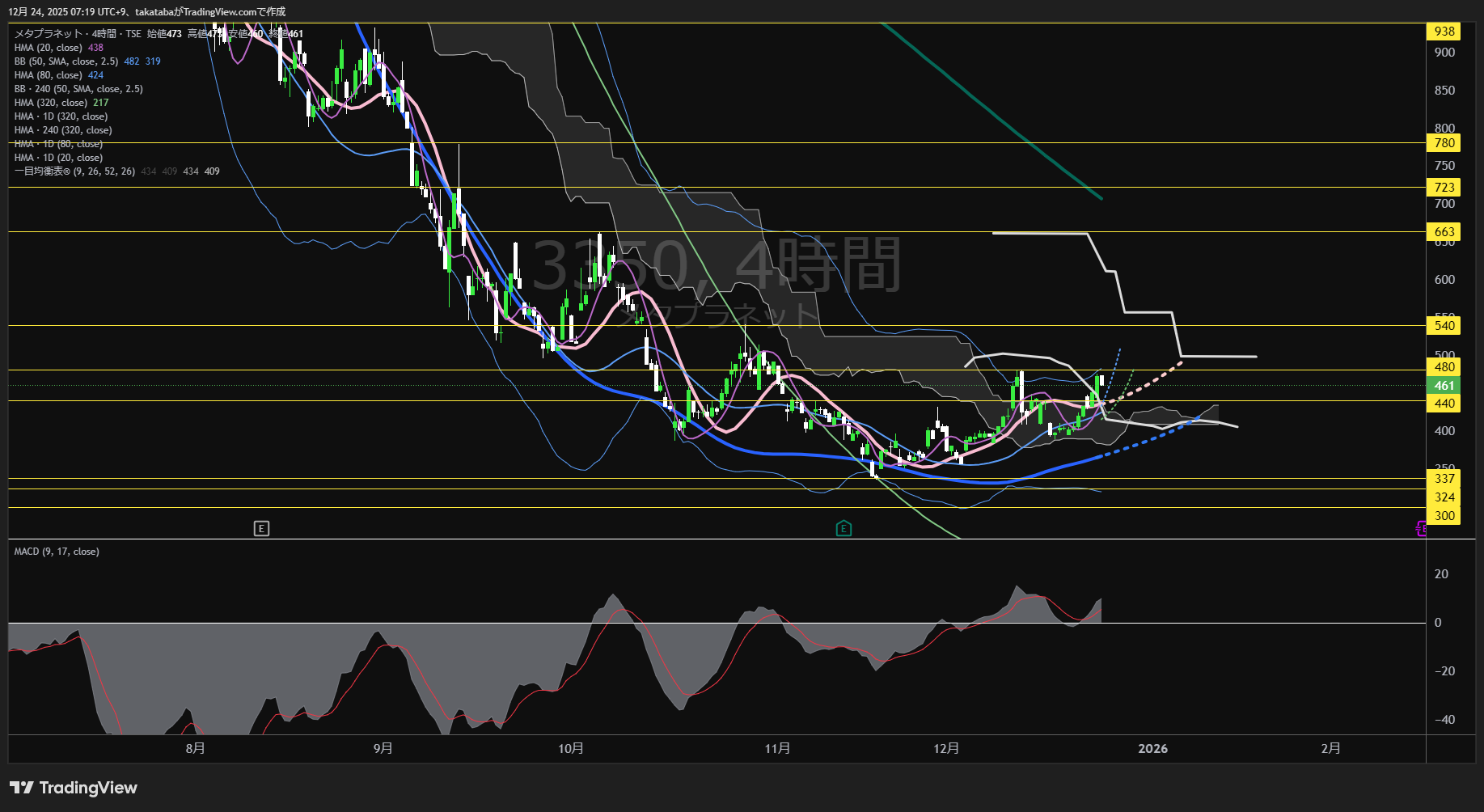Click the white earnings E marker near August
Screen dimensions: 1484x812
pos(261,529)
